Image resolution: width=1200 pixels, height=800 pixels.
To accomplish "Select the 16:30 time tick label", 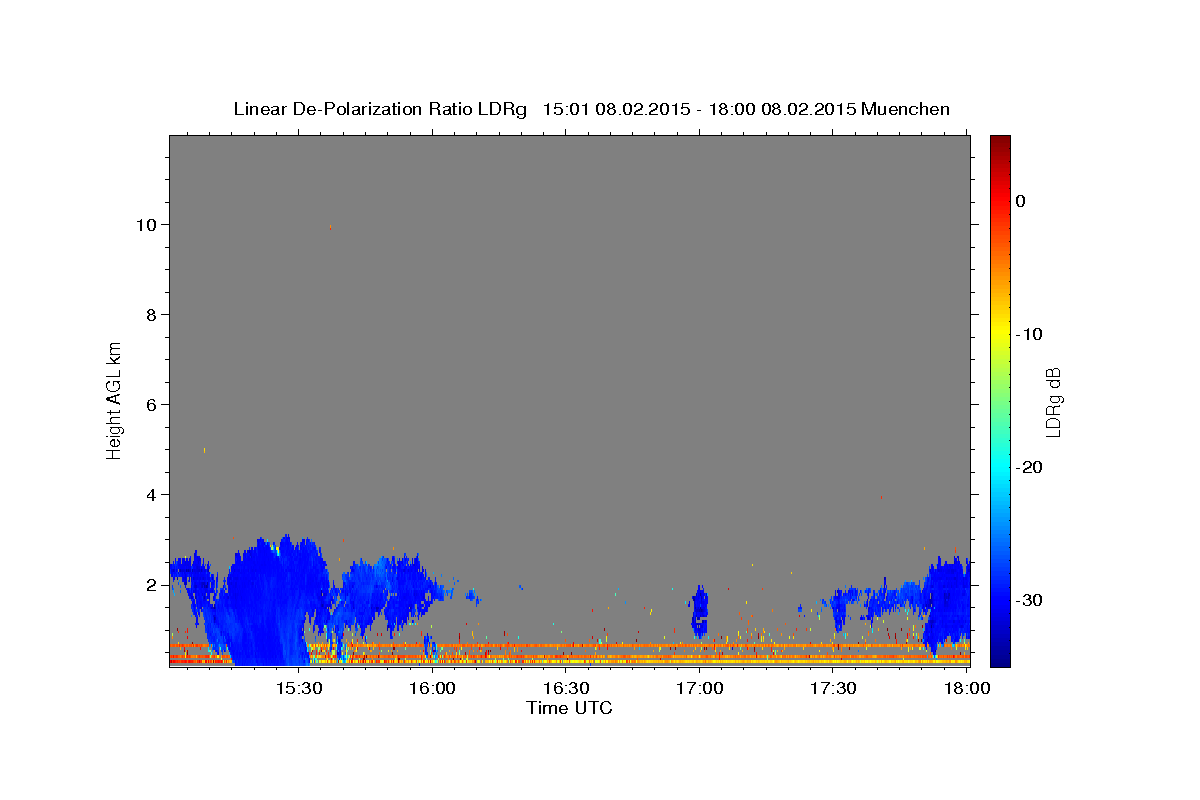I will tap(566, 689).
